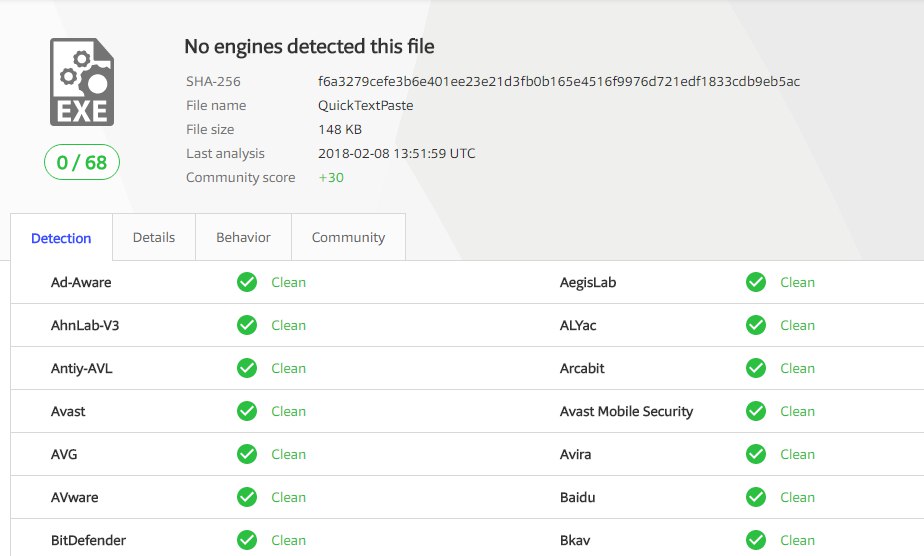Click the last analysis date 2018-02-08 13:51:59 UTC
This screenshot has height=556, width=924.
click(x=397, y=154)
